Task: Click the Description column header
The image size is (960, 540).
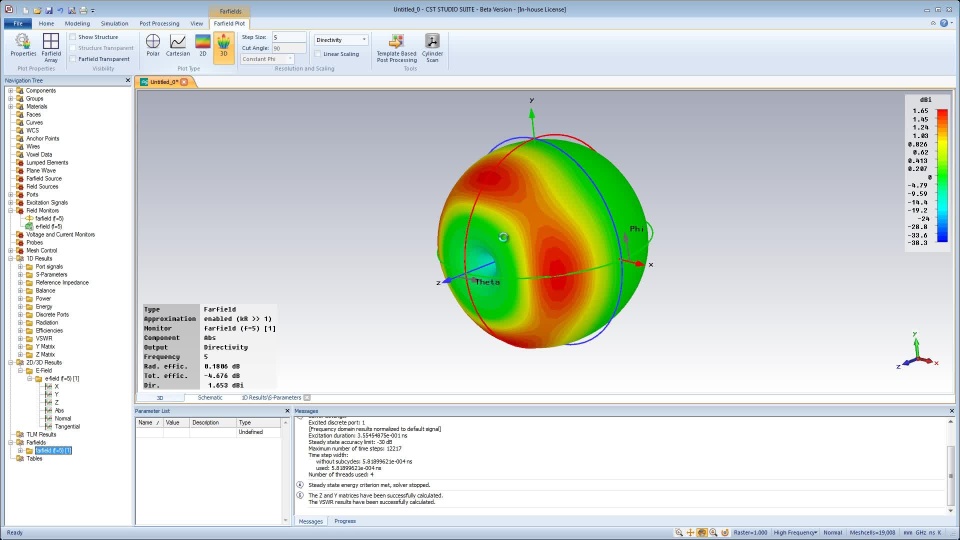Action: point(212,422)
